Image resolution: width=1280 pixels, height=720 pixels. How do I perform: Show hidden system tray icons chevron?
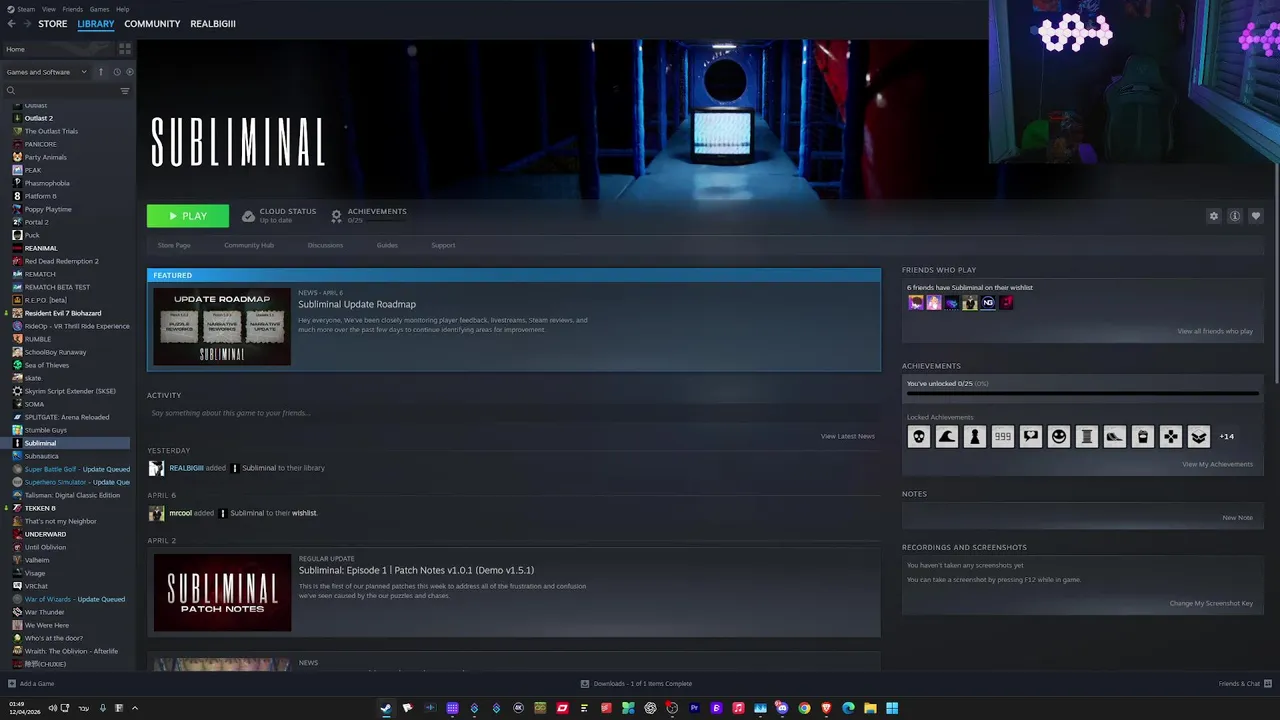[134, 708]
